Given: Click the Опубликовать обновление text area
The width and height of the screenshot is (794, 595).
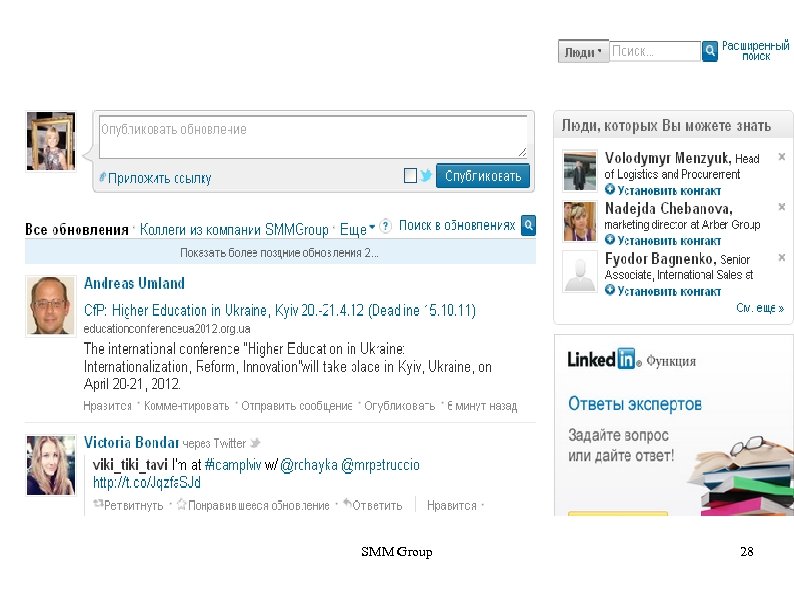Looking at the screenshot, I should (313, 137).
